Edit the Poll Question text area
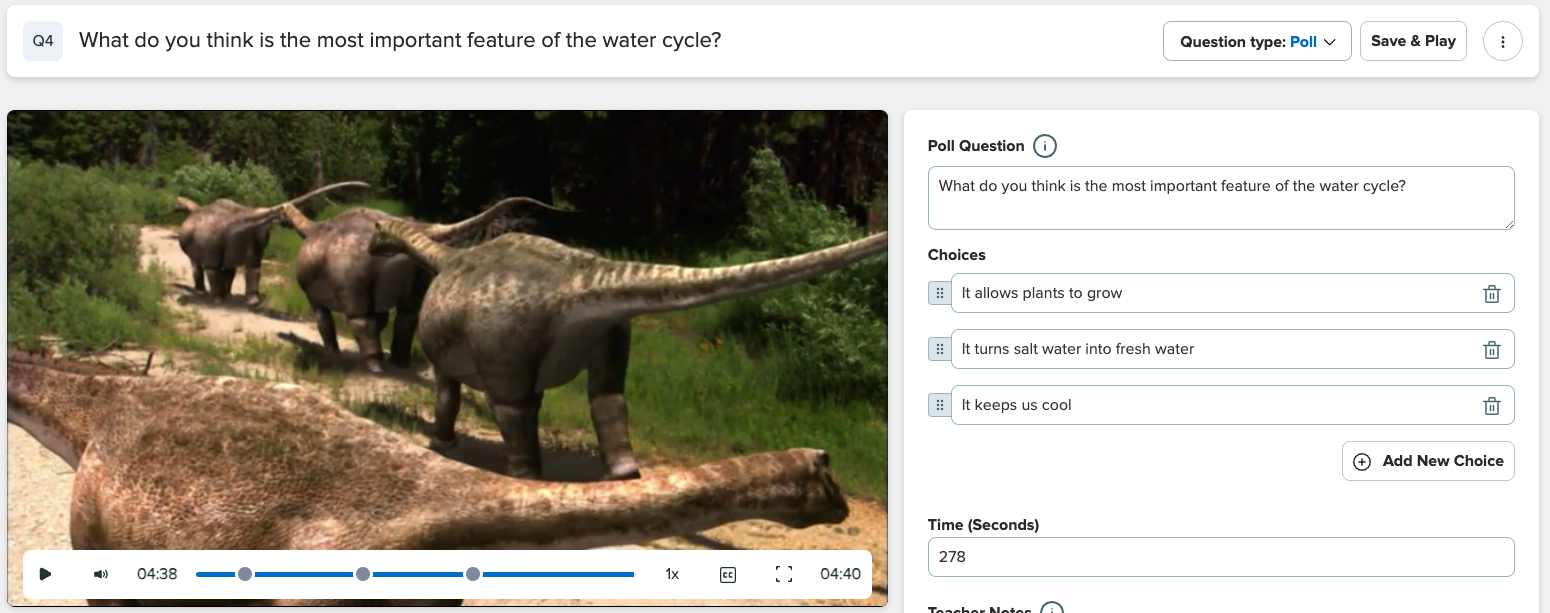This screenshot has height=613, width=1550. tap(1221, 198)
